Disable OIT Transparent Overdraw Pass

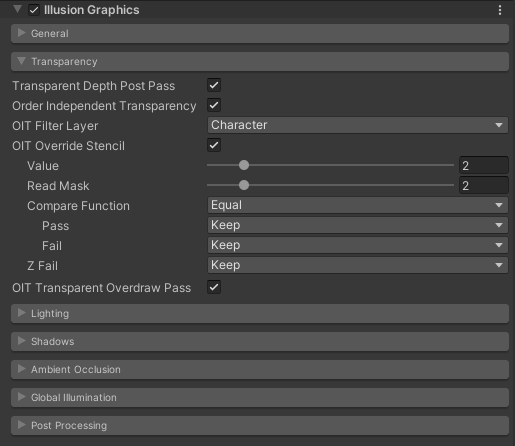point(214,287)
